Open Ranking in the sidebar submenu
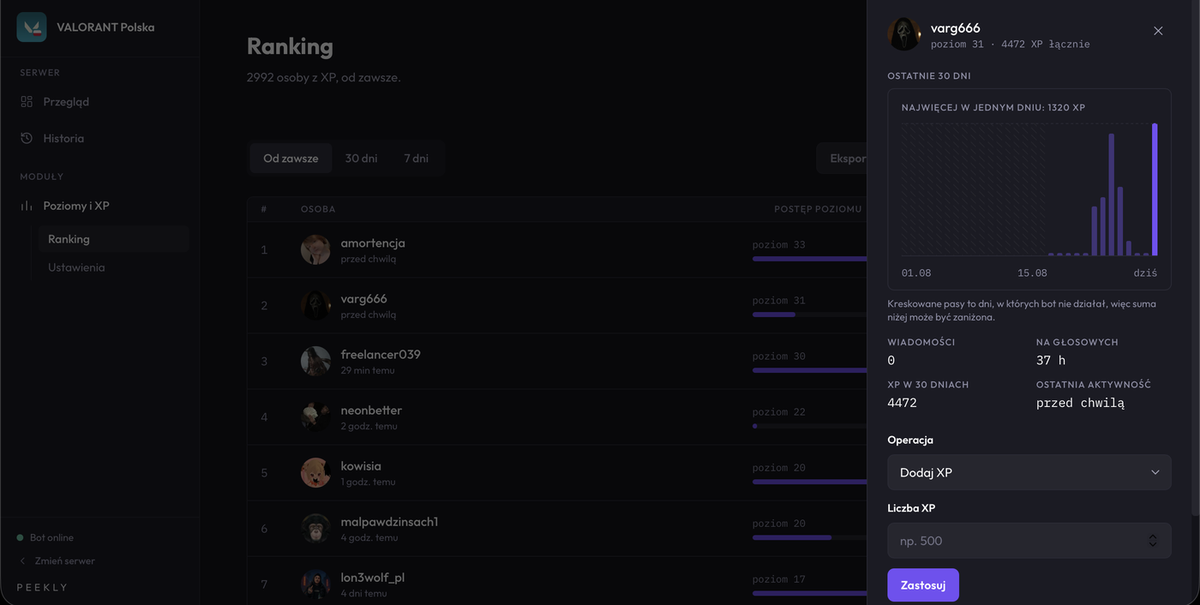 69,239
